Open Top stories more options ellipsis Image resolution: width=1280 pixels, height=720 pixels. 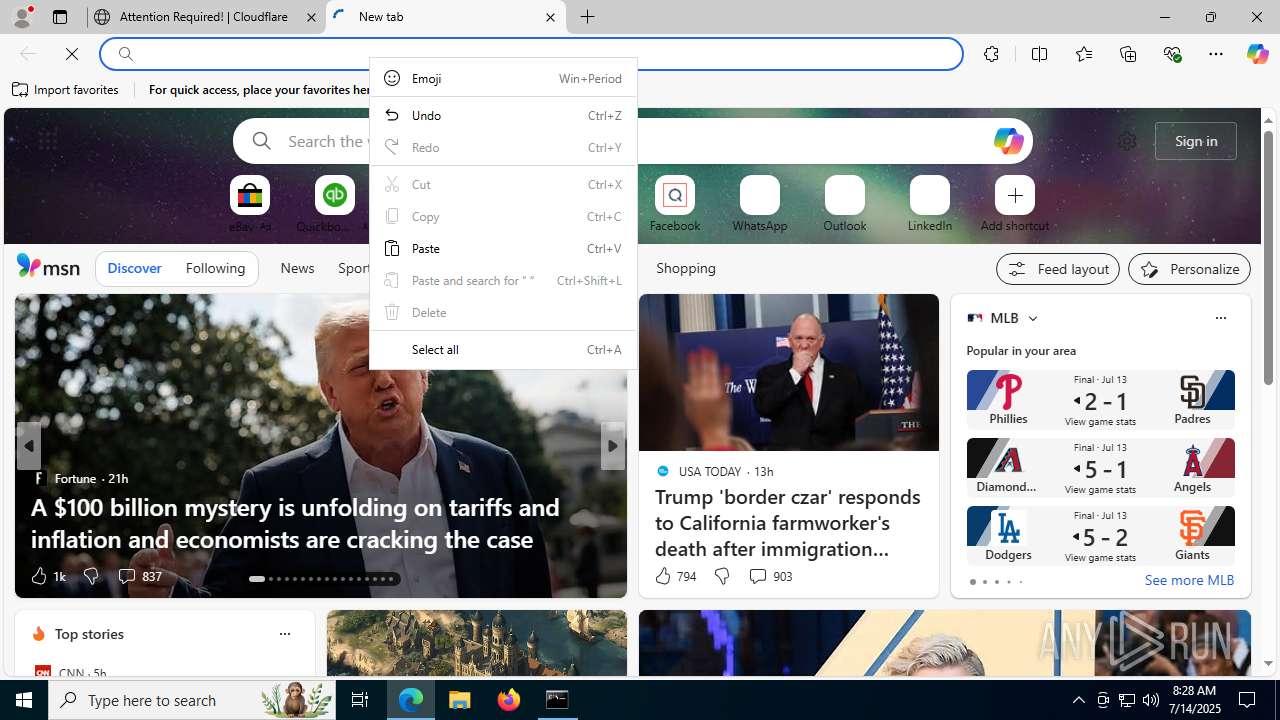[284, 634]
